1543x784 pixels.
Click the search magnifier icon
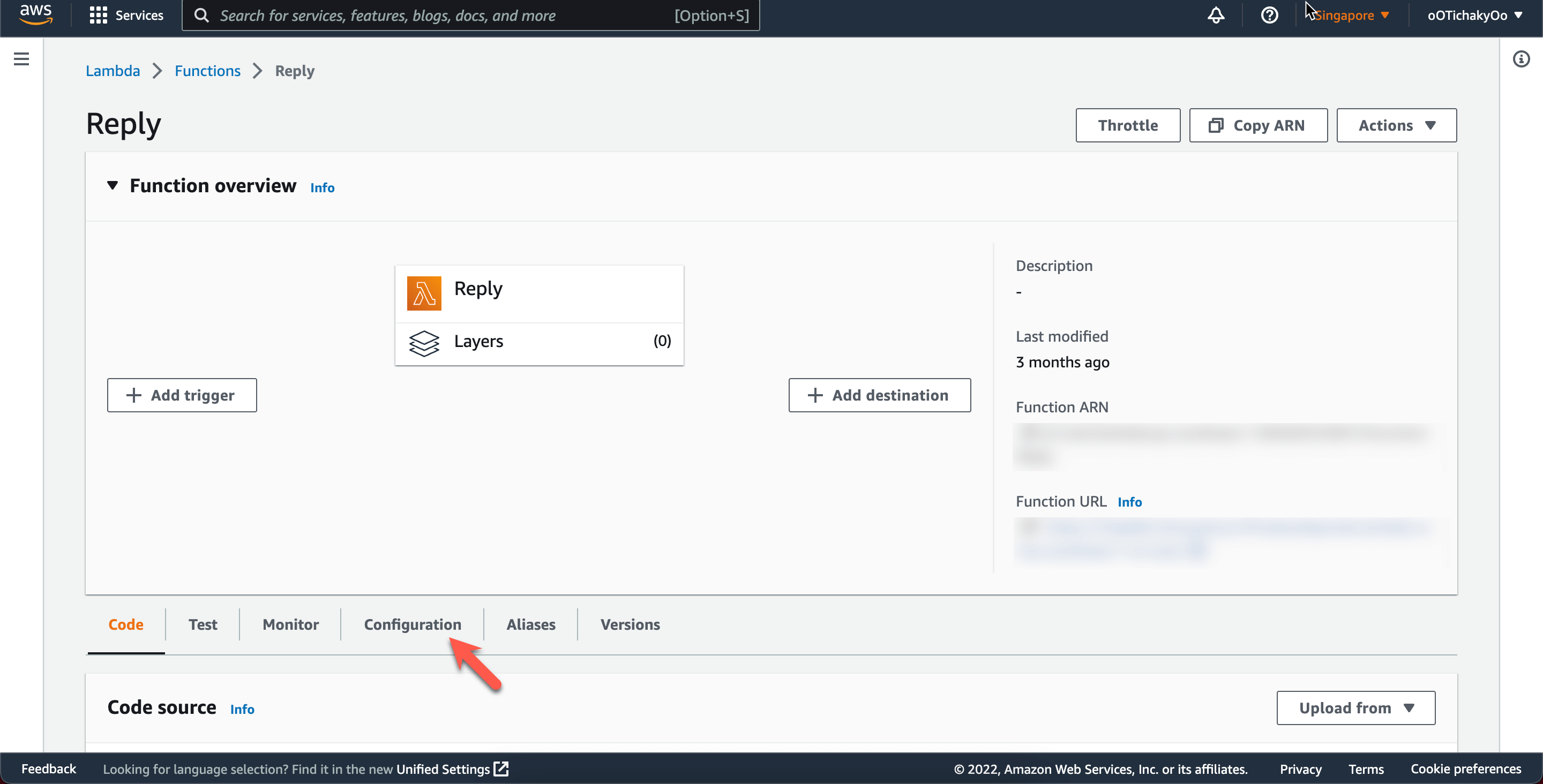point(202,15)
